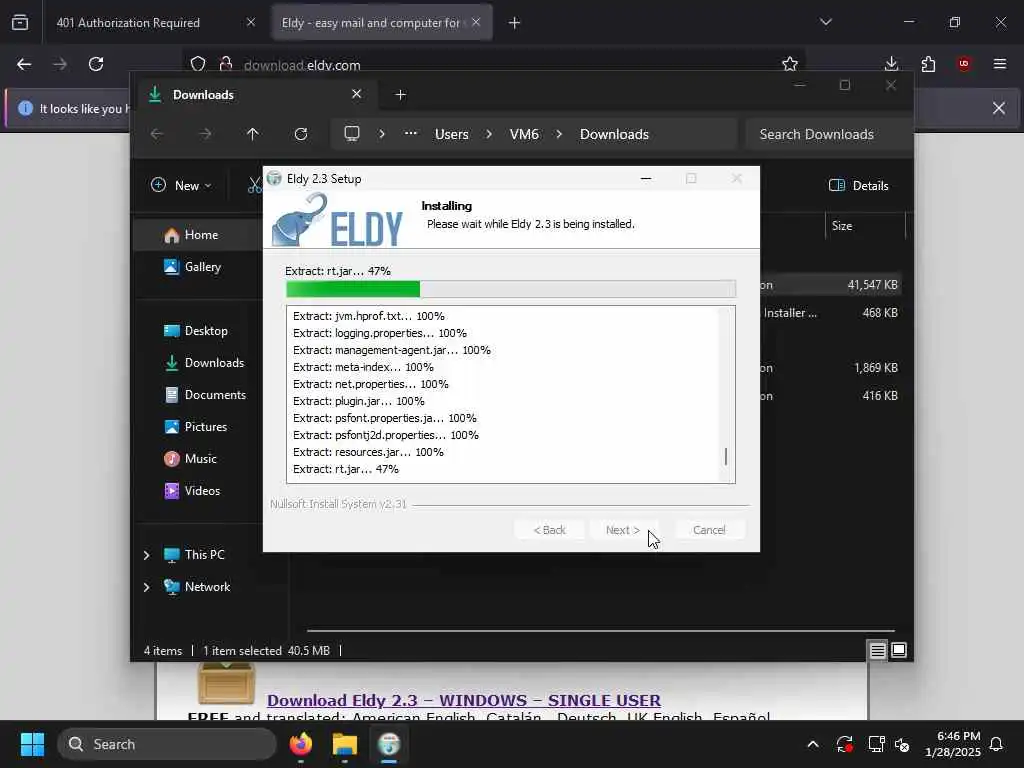Switch to large thumbnails view icon

(899, 650)
